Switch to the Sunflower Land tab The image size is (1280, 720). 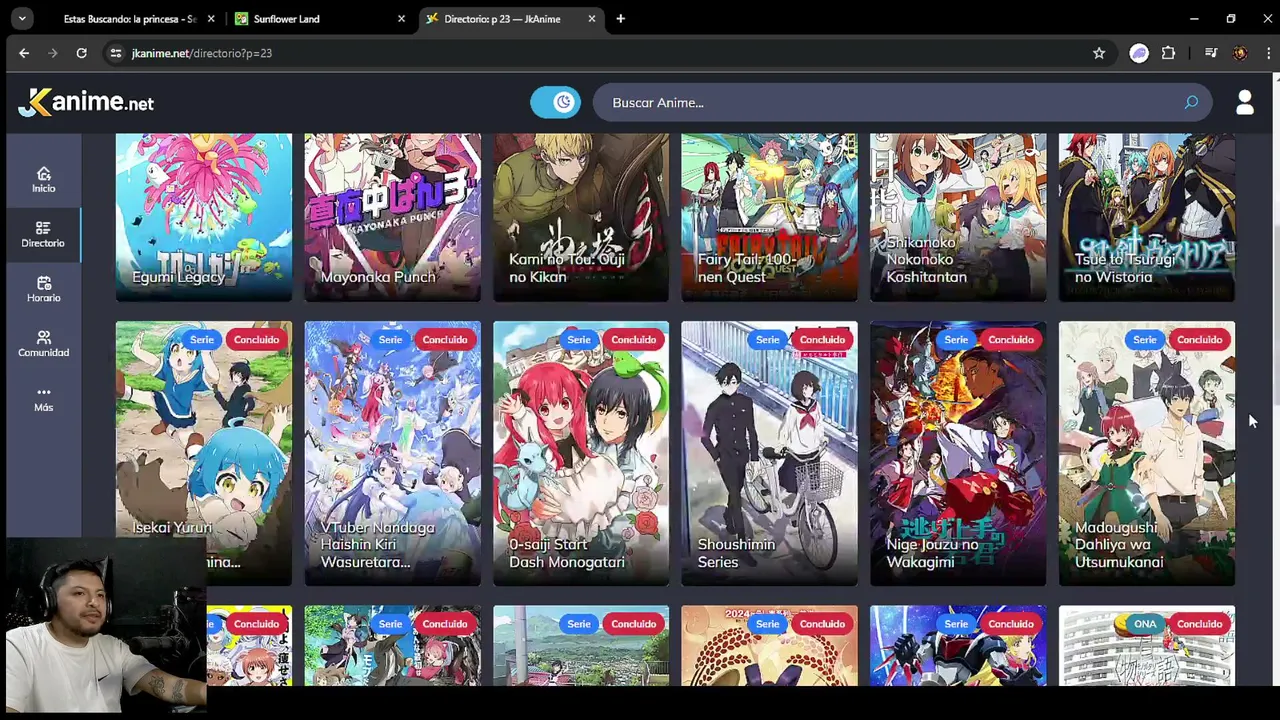(321, 18)
